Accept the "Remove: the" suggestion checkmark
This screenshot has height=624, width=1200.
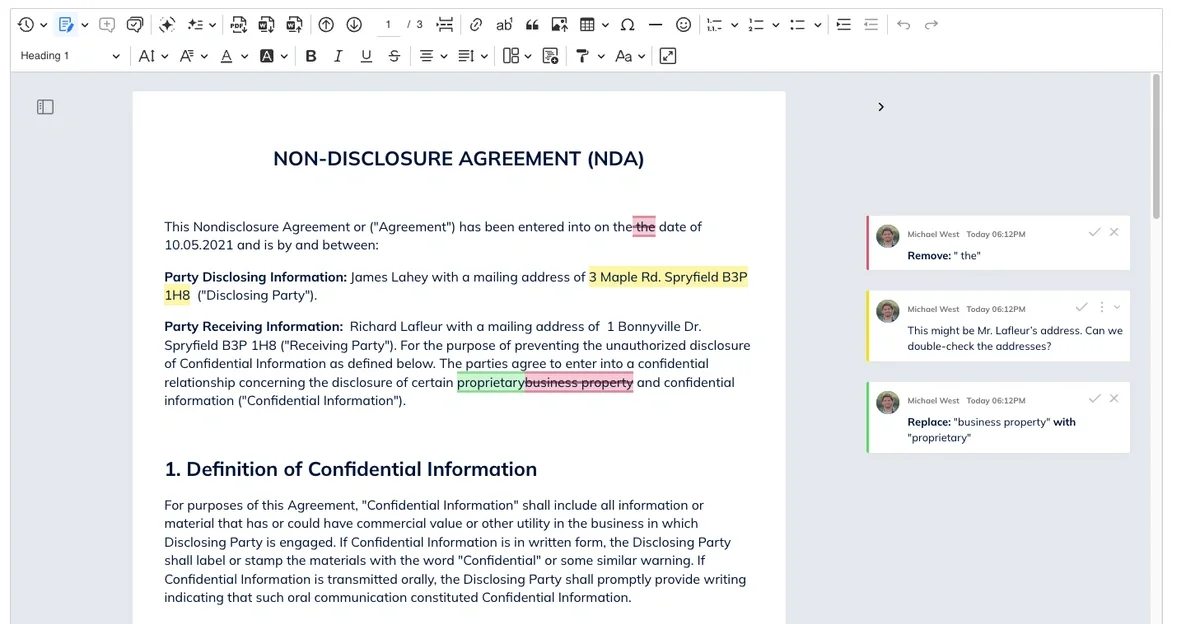pos(1094,232)
